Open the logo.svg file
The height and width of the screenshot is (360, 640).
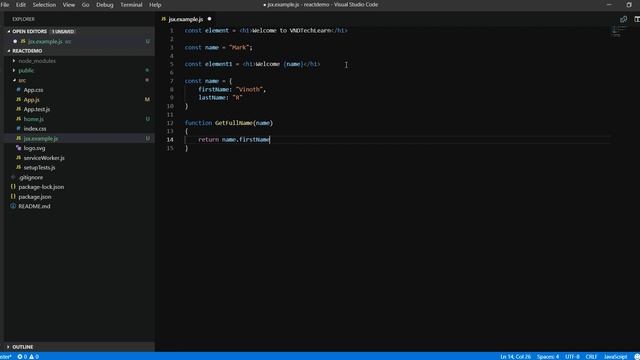click(x=80, y=148)
